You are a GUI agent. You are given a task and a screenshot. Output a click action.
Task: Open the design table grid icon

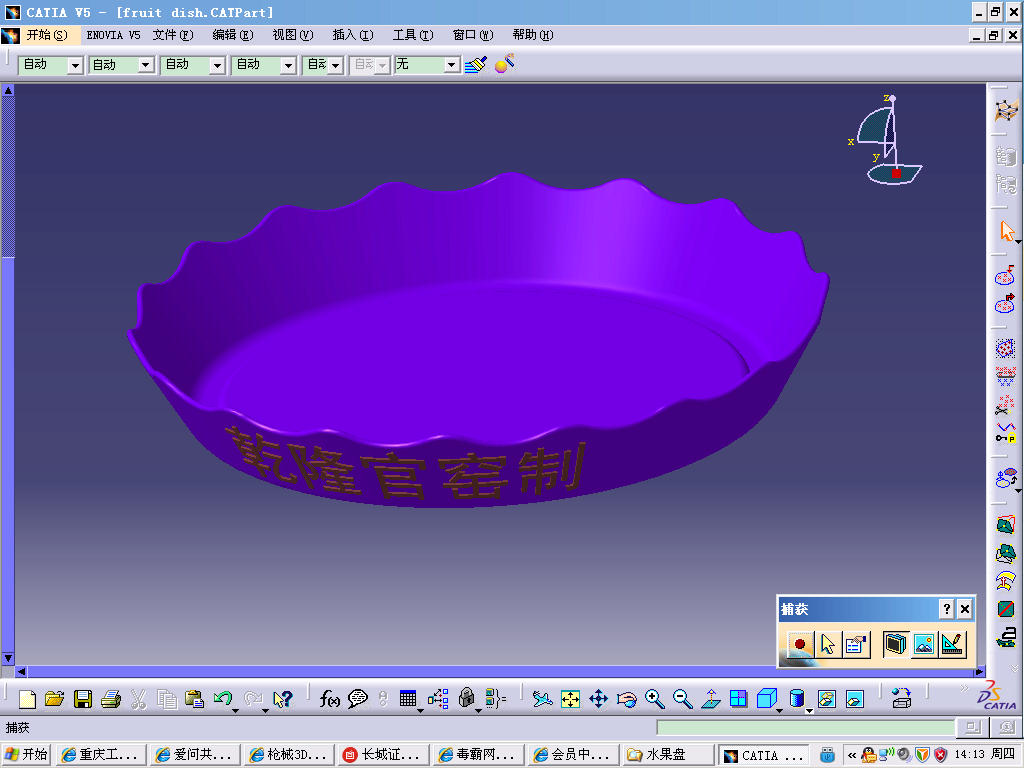pyautogui.click(x=408, y=699)
